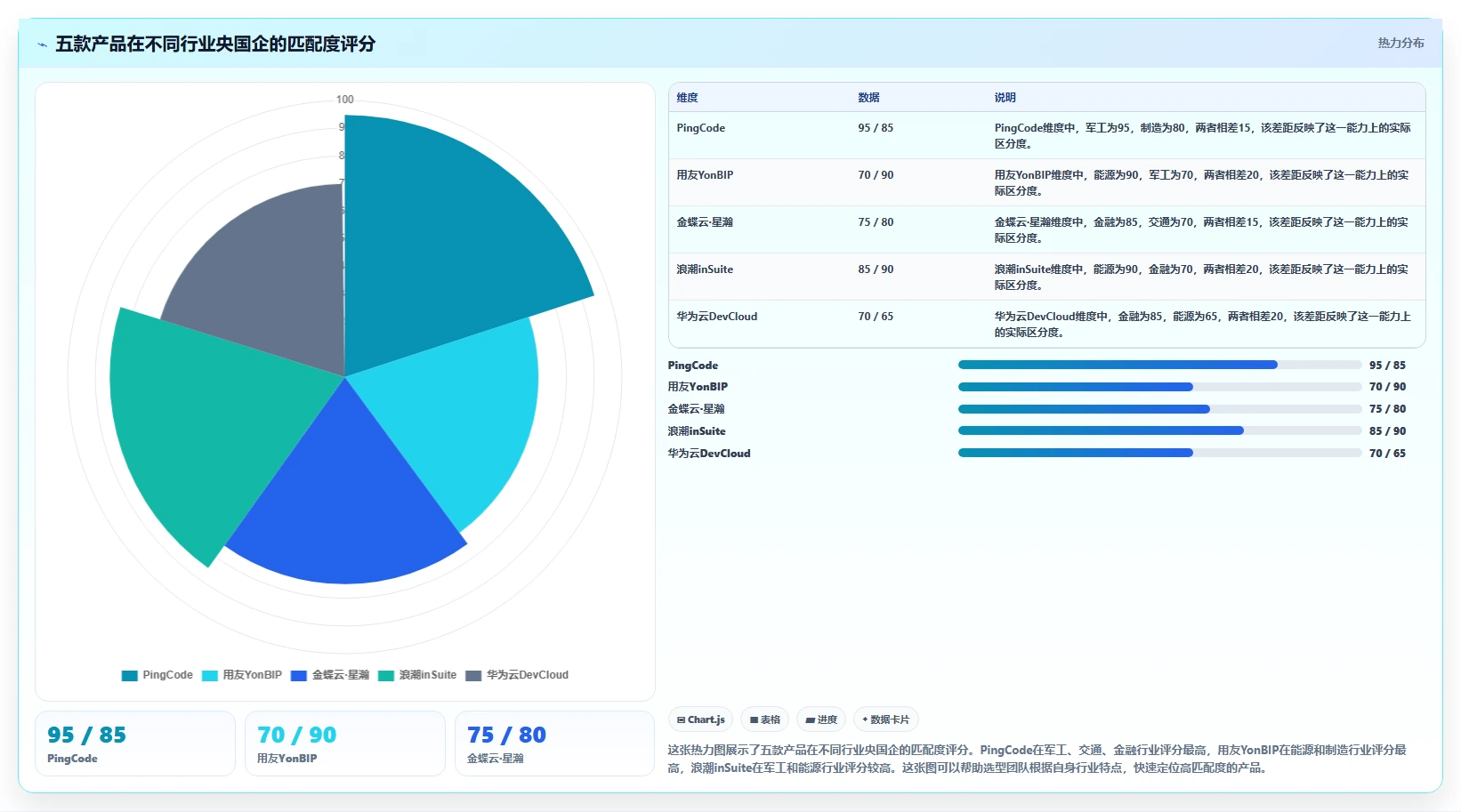Toggle the 华为云DevCloud legend color swatch

pos(473,676)
